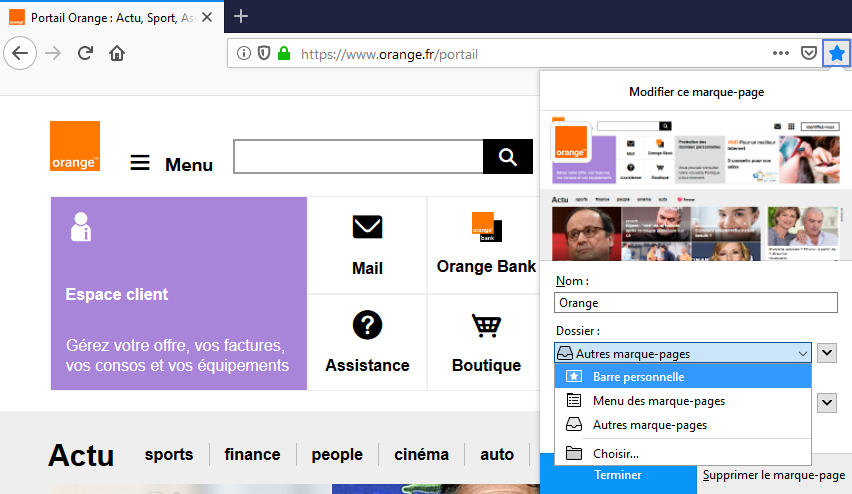This screenshot has height=494, width=852.
Task: Close the Portail Orange tab
Action: [x=207, y=17]
